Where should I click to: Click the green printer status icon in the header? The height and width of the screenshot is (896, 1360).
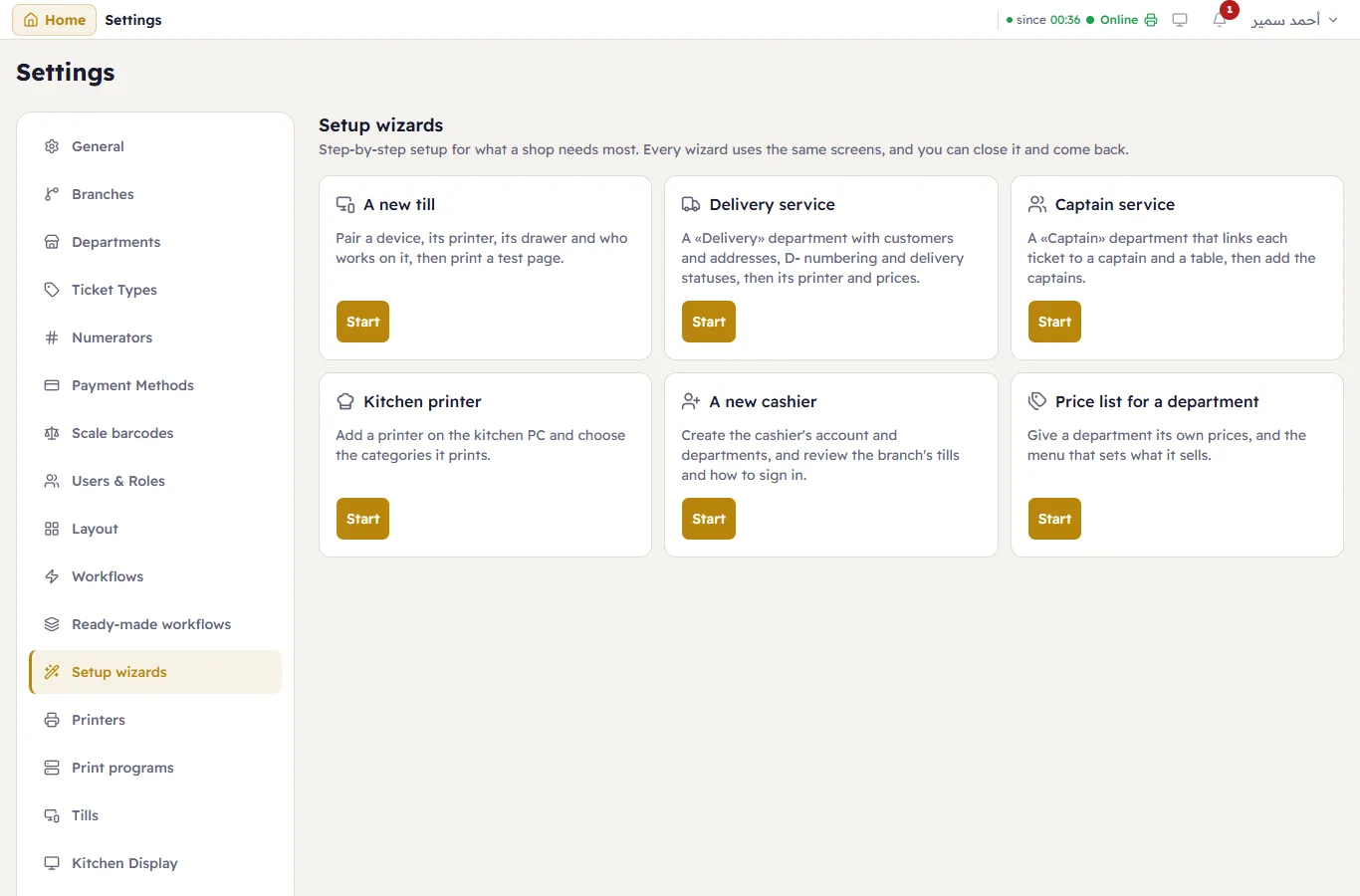(1151, 20)
